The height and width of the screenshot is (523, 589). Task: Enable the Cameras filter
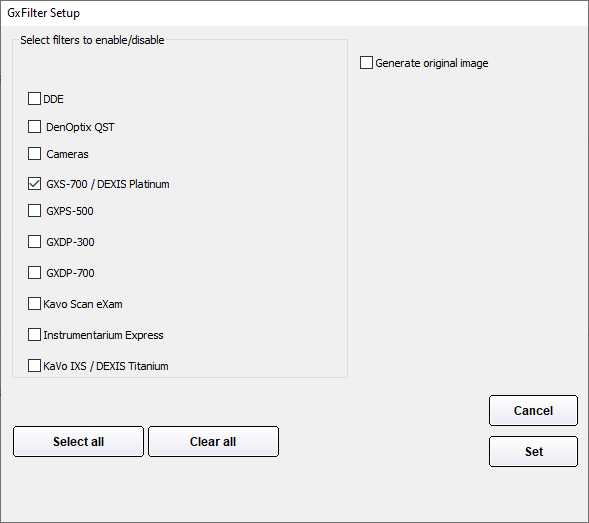[34, 154]
